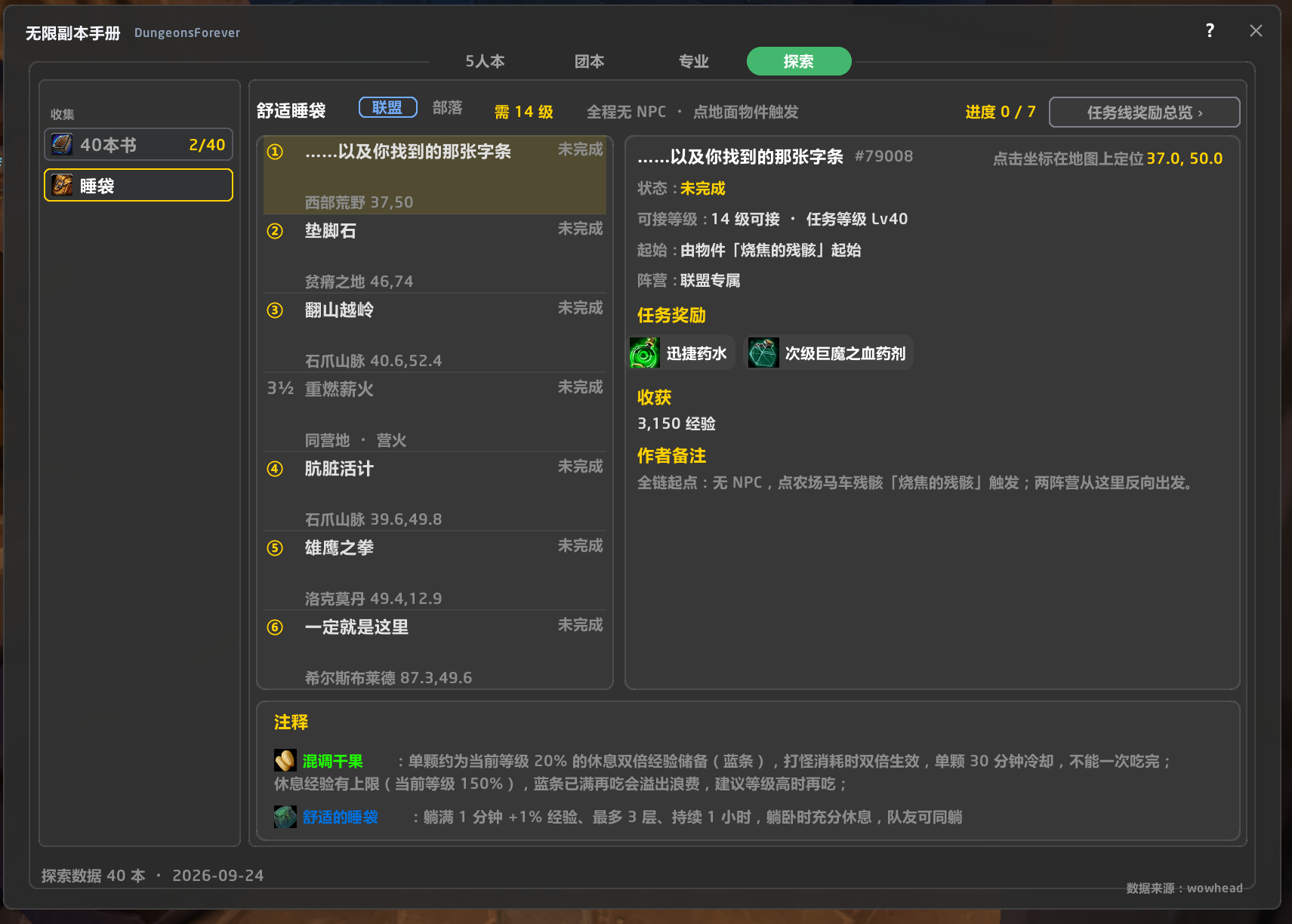Click the 3,150 经验 reward text
Image resolution: width=1292 pixels, height=924 pixels.
tap(677, 423)
